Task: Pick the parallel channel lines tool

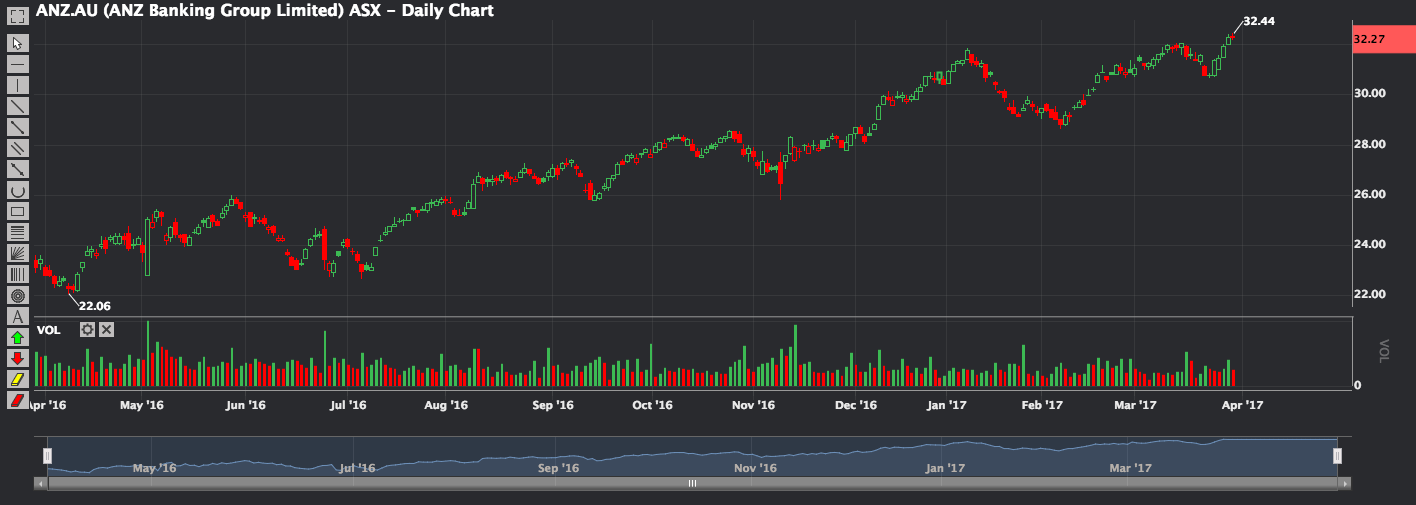Action: [x=17, y=148]
